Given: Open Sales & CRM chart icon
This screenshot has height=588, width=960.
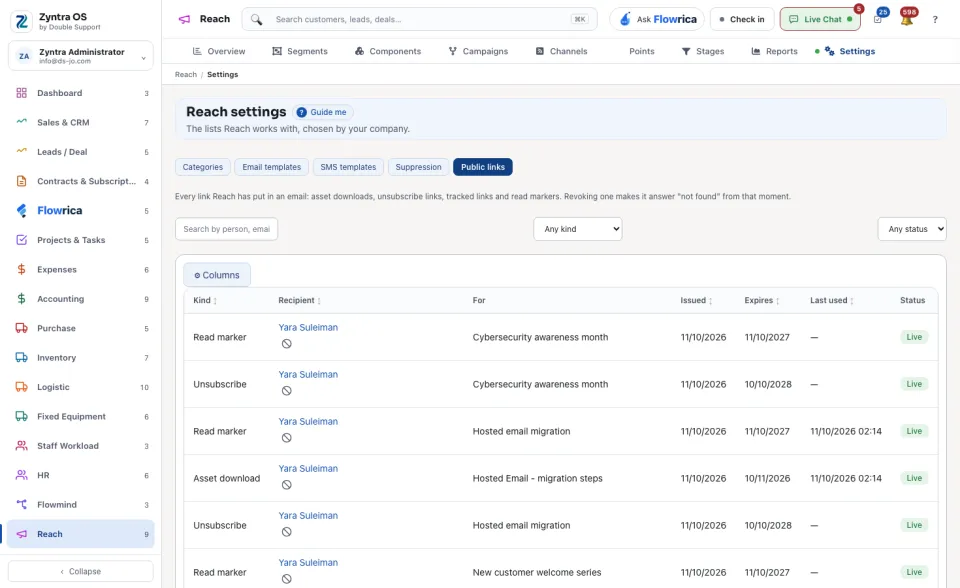Looking at the screenshot, I should tap(21, 122).
